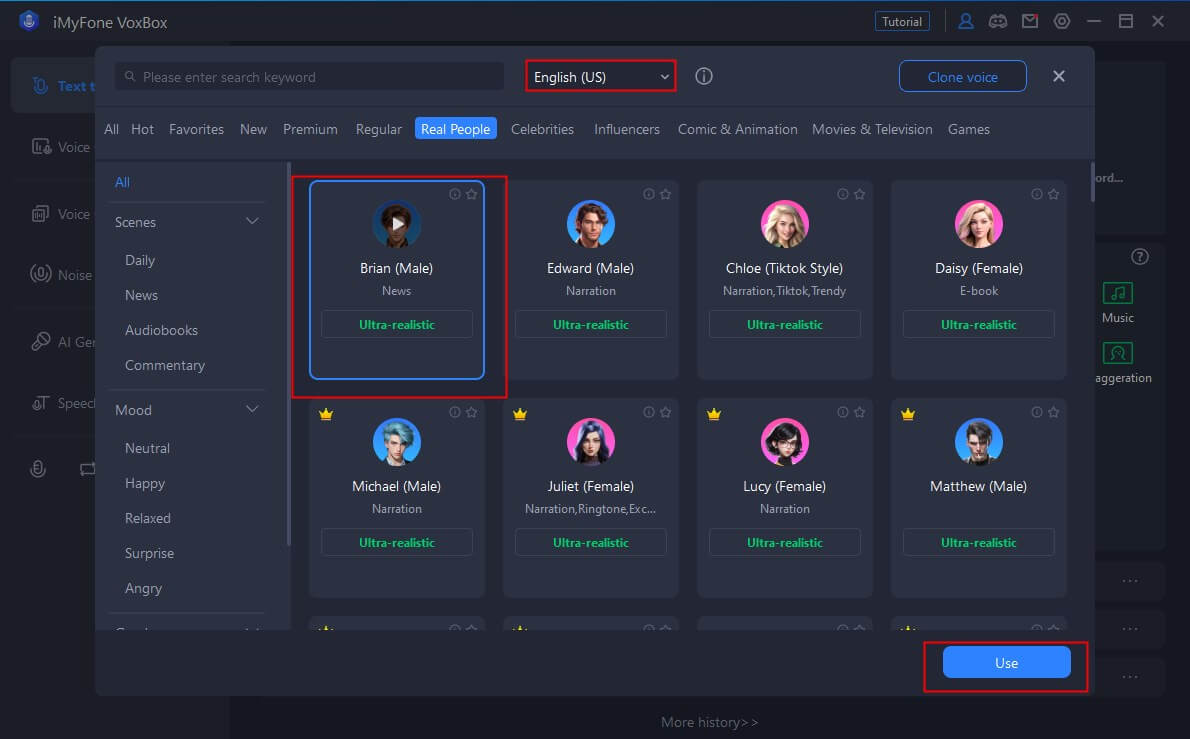Filter voices by News scene
The height and width of the screenshot is (739, 1190).
141,295
